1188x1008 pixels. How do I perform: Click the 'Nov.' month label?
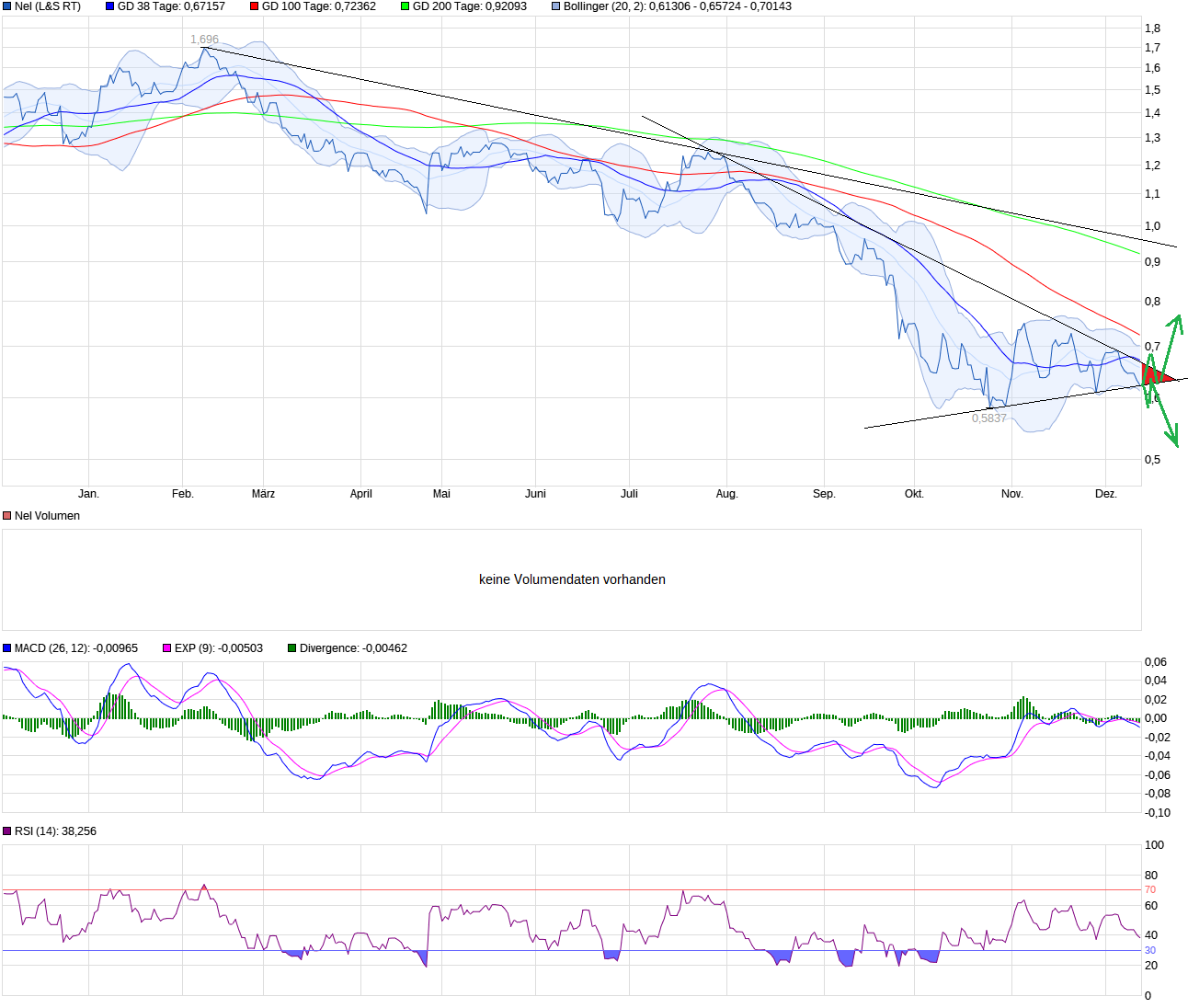point(1011,494)
